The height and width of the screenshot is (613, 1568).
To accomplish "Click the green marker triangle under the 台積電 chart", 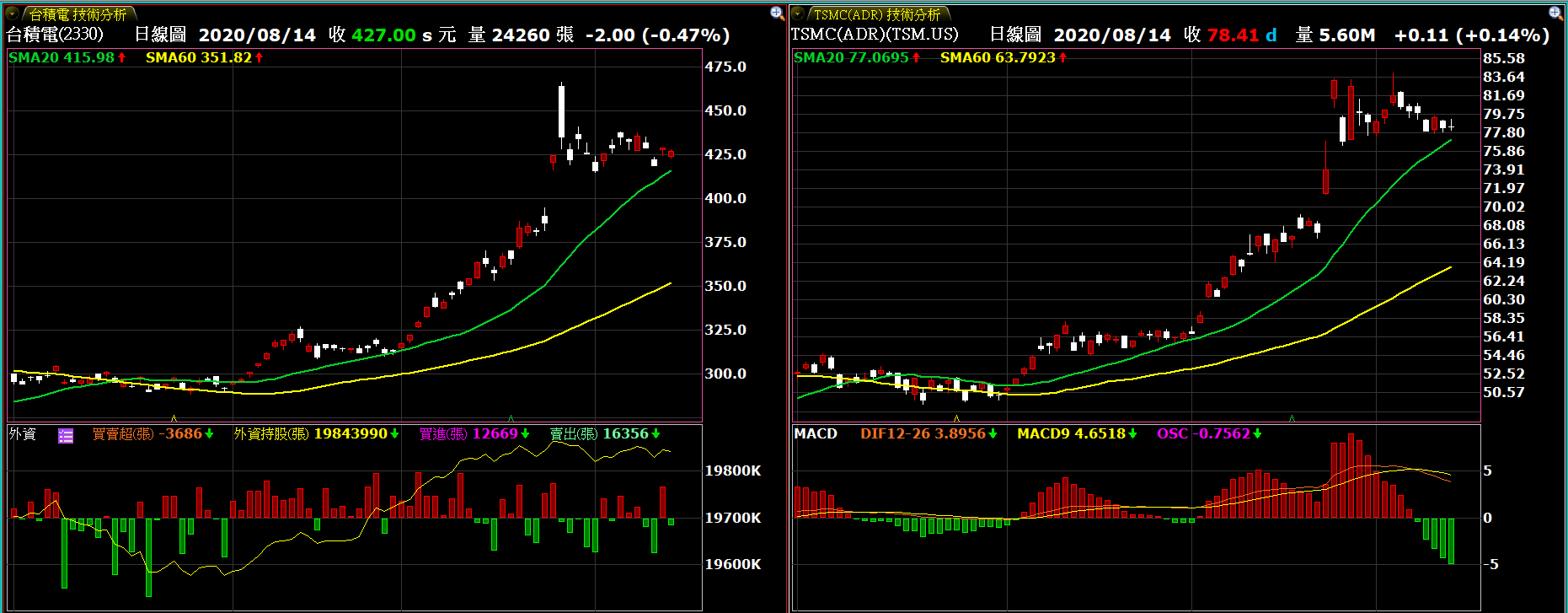I will pos(511,418).
